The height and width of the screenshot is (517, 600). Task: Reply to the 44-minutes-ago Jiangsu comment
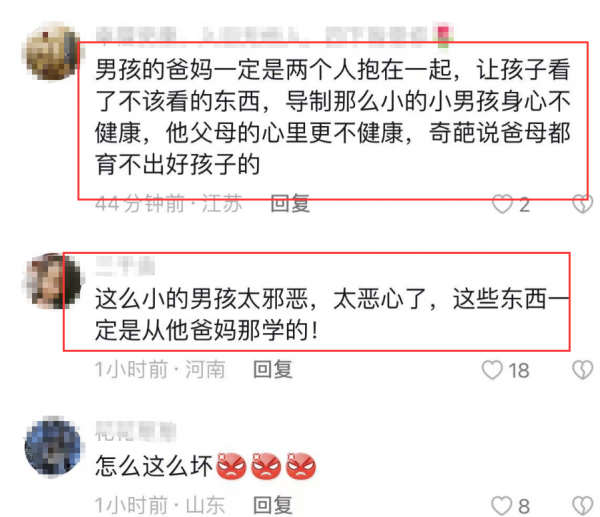click(290, 203)
